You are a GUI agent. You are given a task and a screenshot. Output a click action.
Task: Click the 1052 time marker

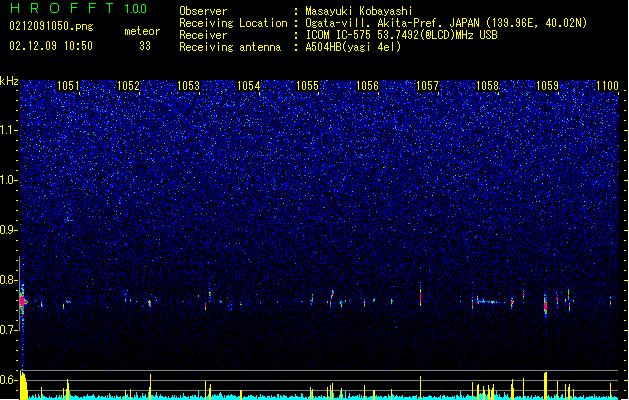(128, 86)
